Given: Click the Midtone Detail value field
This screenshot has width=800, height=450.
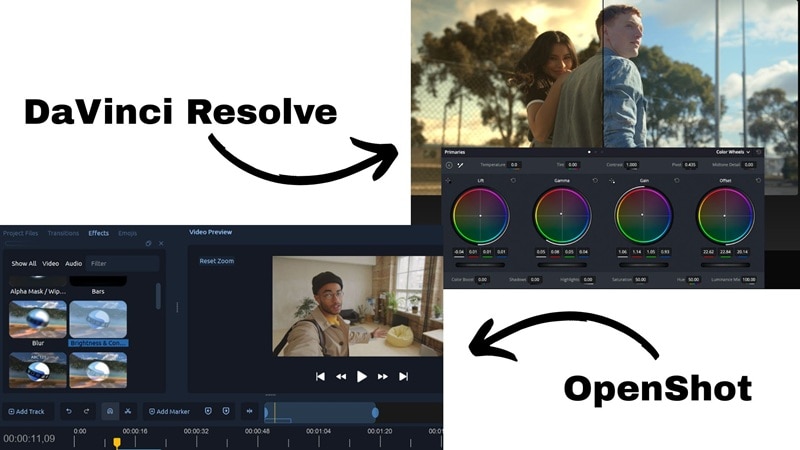Looking at the screenshot, I should [749, 165].
